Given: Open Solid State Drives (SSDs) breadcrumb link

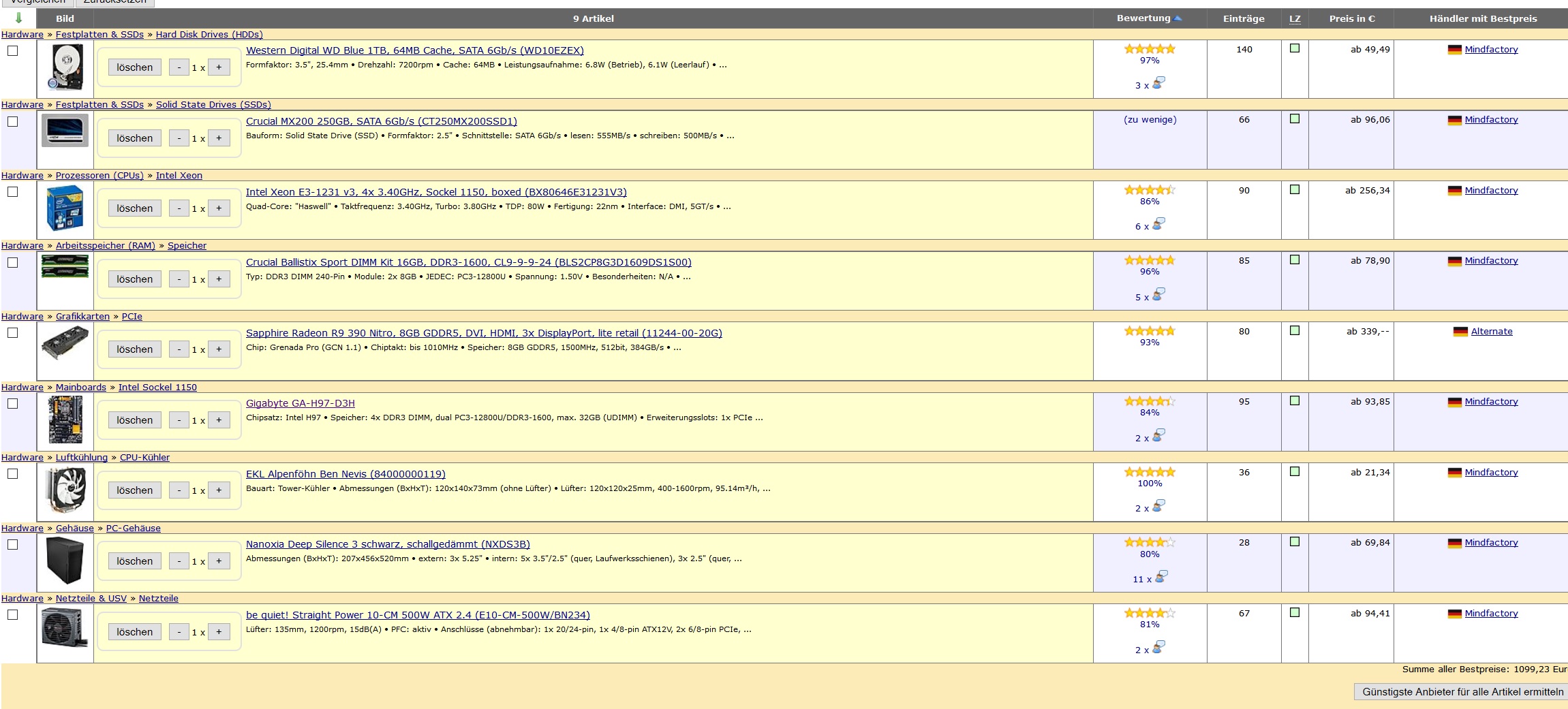Looking at the screenshot, I should 213,104.
